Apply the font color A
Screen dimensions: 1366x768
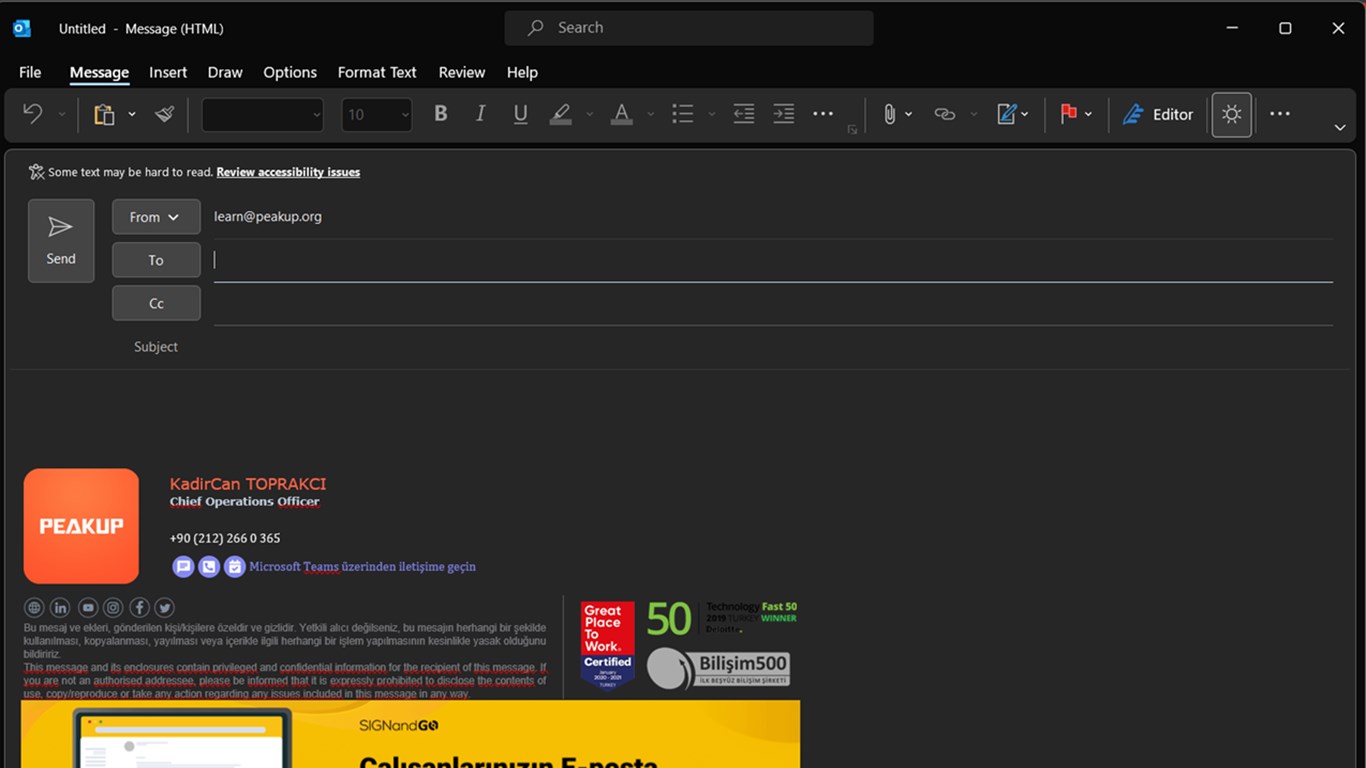point(622,114)
